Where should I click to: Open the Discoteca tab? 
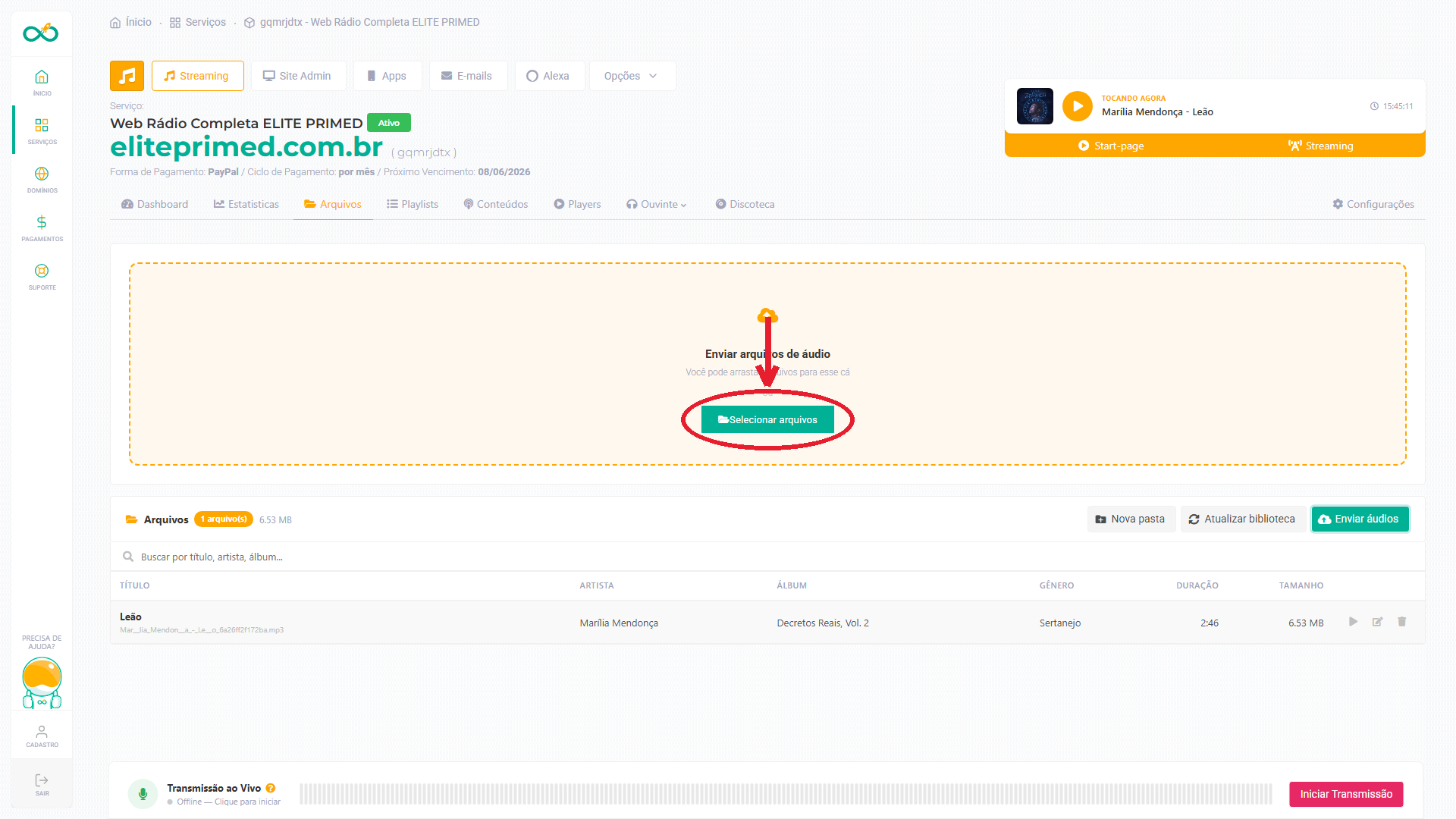tap(745, 204)
